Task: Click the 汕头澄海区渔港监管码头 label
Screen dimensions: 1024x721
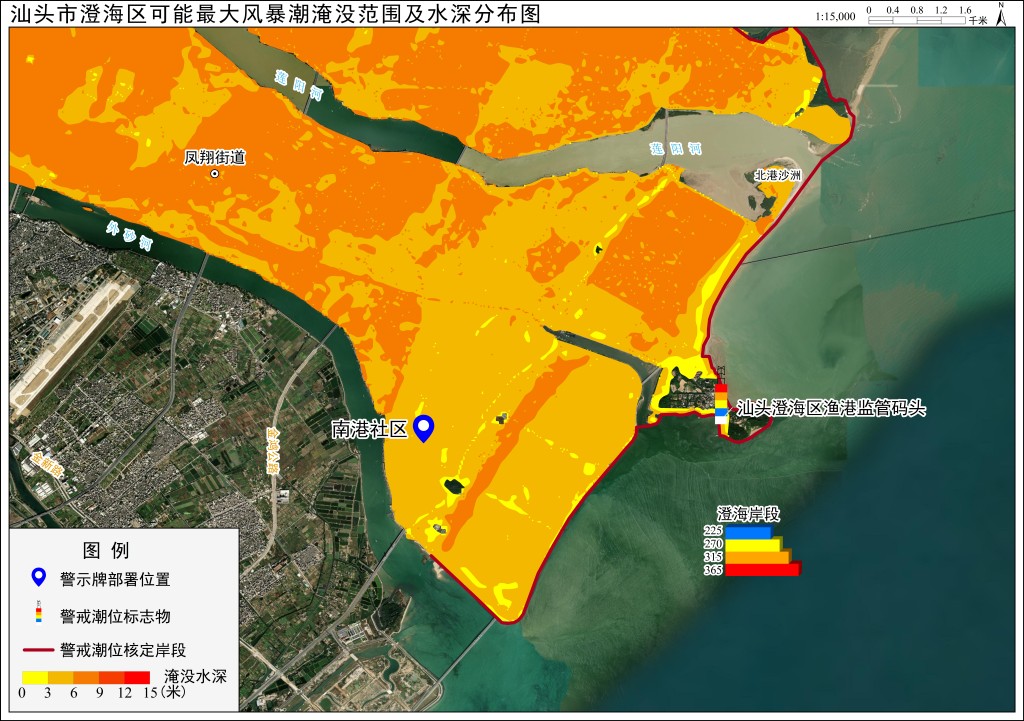Action: [x=831, y=409]
